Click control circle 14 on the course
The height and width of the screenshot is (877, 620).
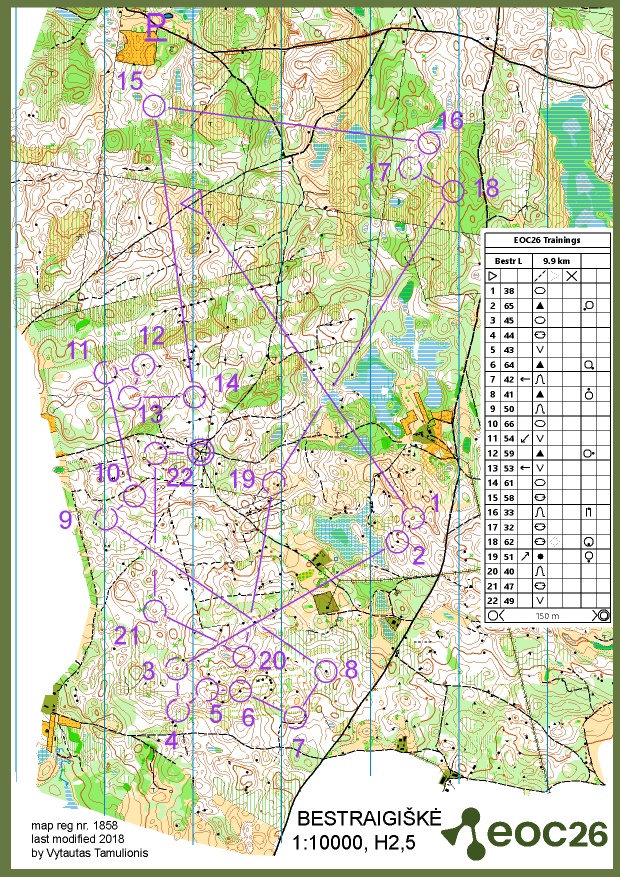pyautogui.click(x=195, y=396)
